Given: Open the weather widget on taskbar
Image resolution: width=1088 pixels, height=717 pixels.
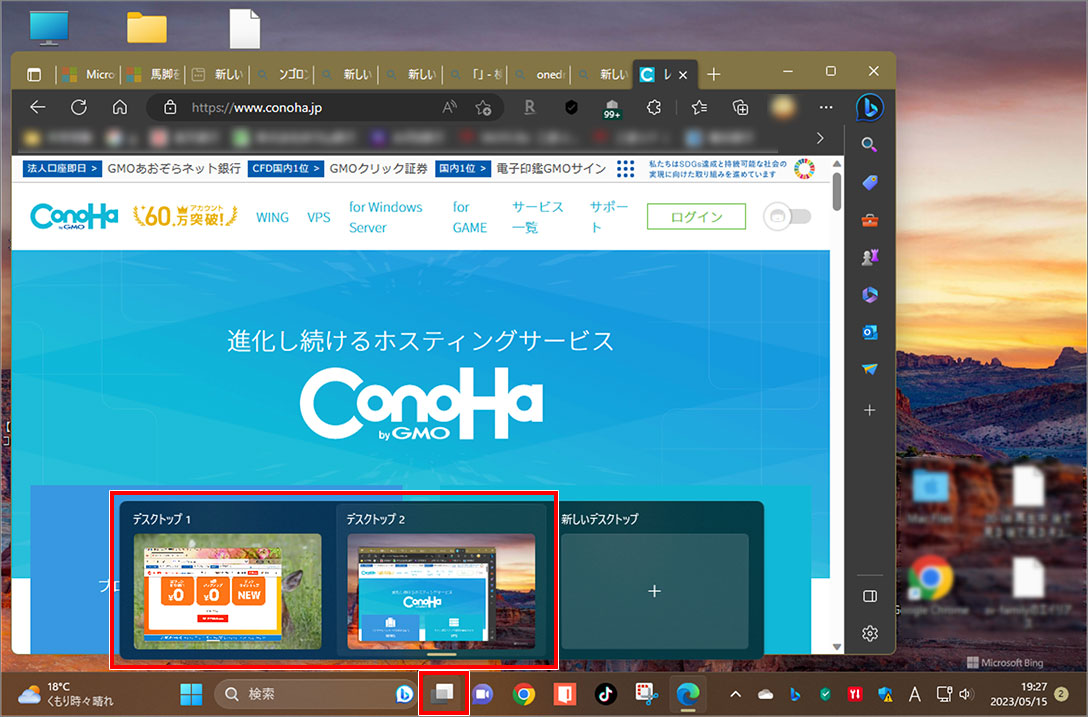Looking at the screenshot, I should [x=65, y=694].
